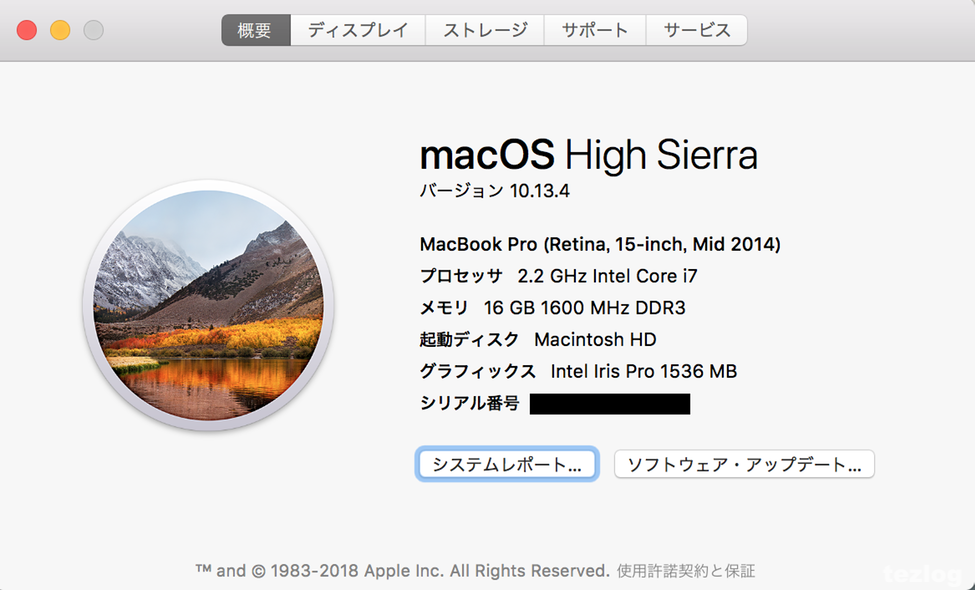
Task: Click the 16 GB 1600 MHz DDR3 value
Action: (585, 308)
